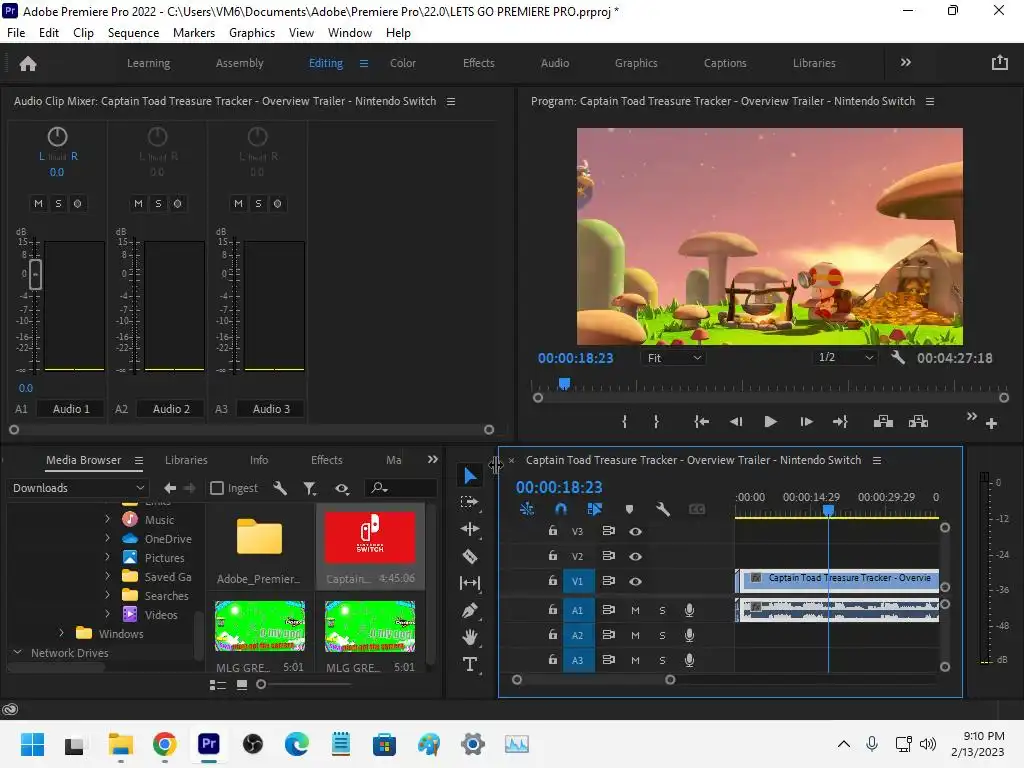Hide the V1 track output eye
This screenshot has width=1024, height=768.
coord(635,581)
